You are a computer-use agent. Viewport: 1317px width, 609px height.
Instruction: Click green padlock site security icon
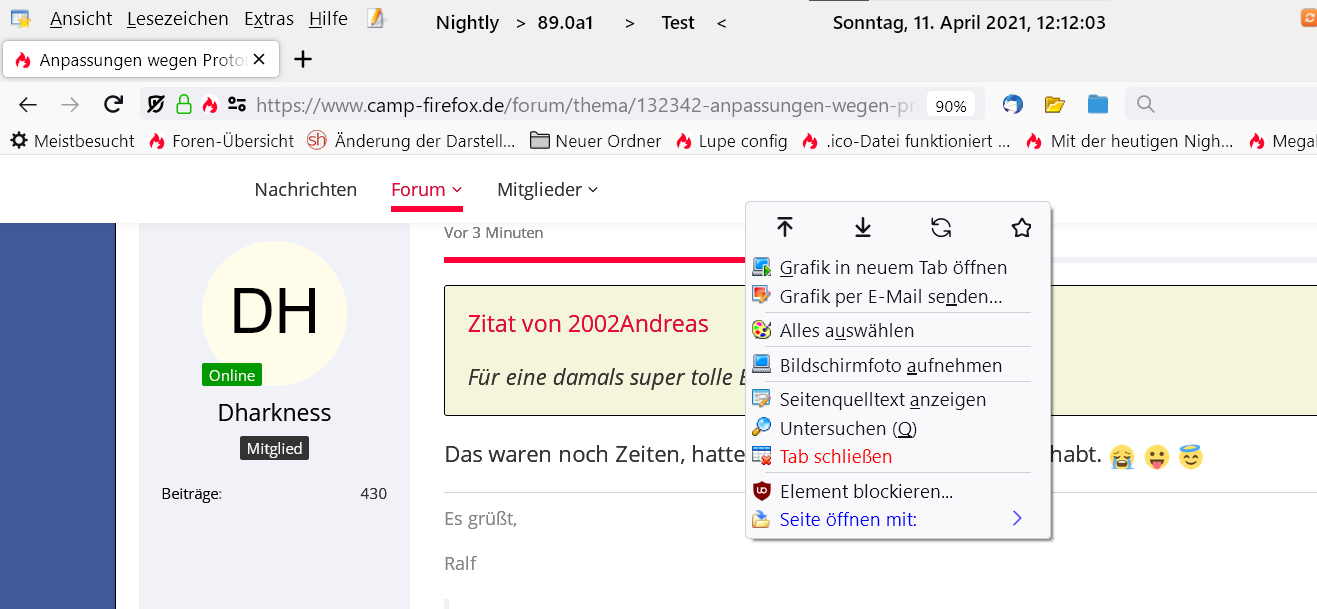(x=183, y=104)
